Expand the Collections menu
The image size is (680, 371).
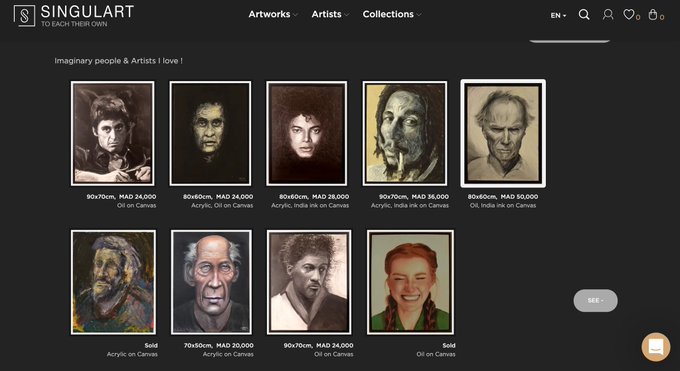tap(392, 14)
